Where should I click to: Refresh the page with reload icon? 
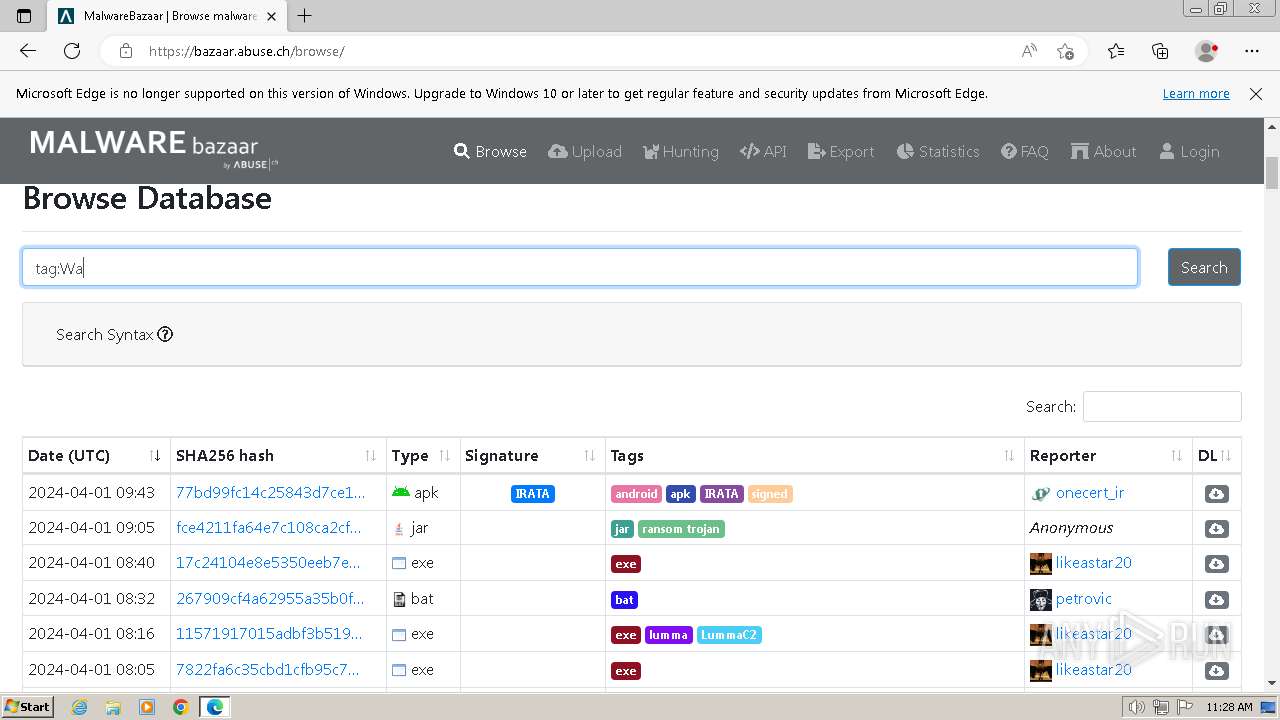[72, 51]
